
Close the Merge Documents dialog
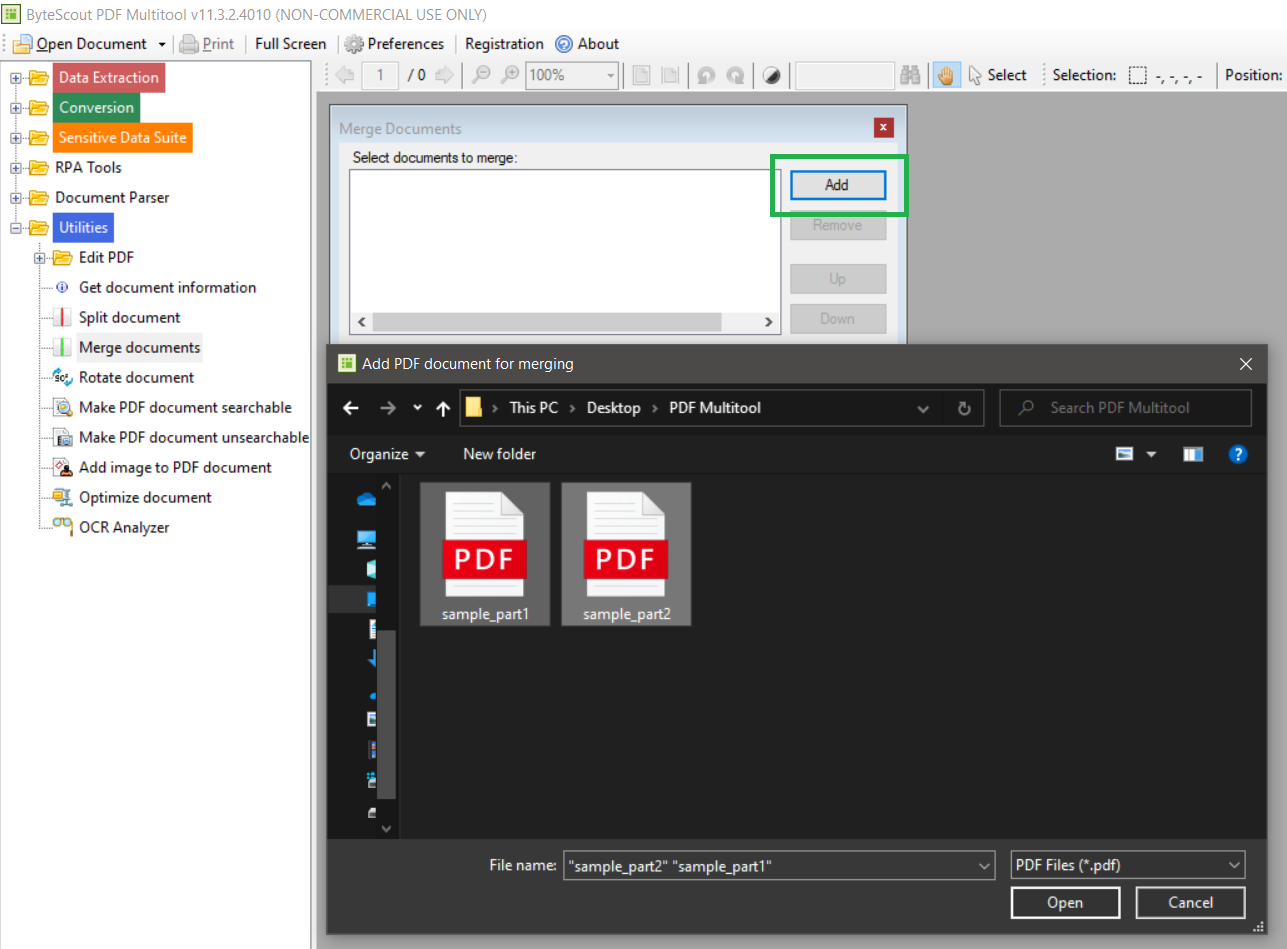[883, 128]
